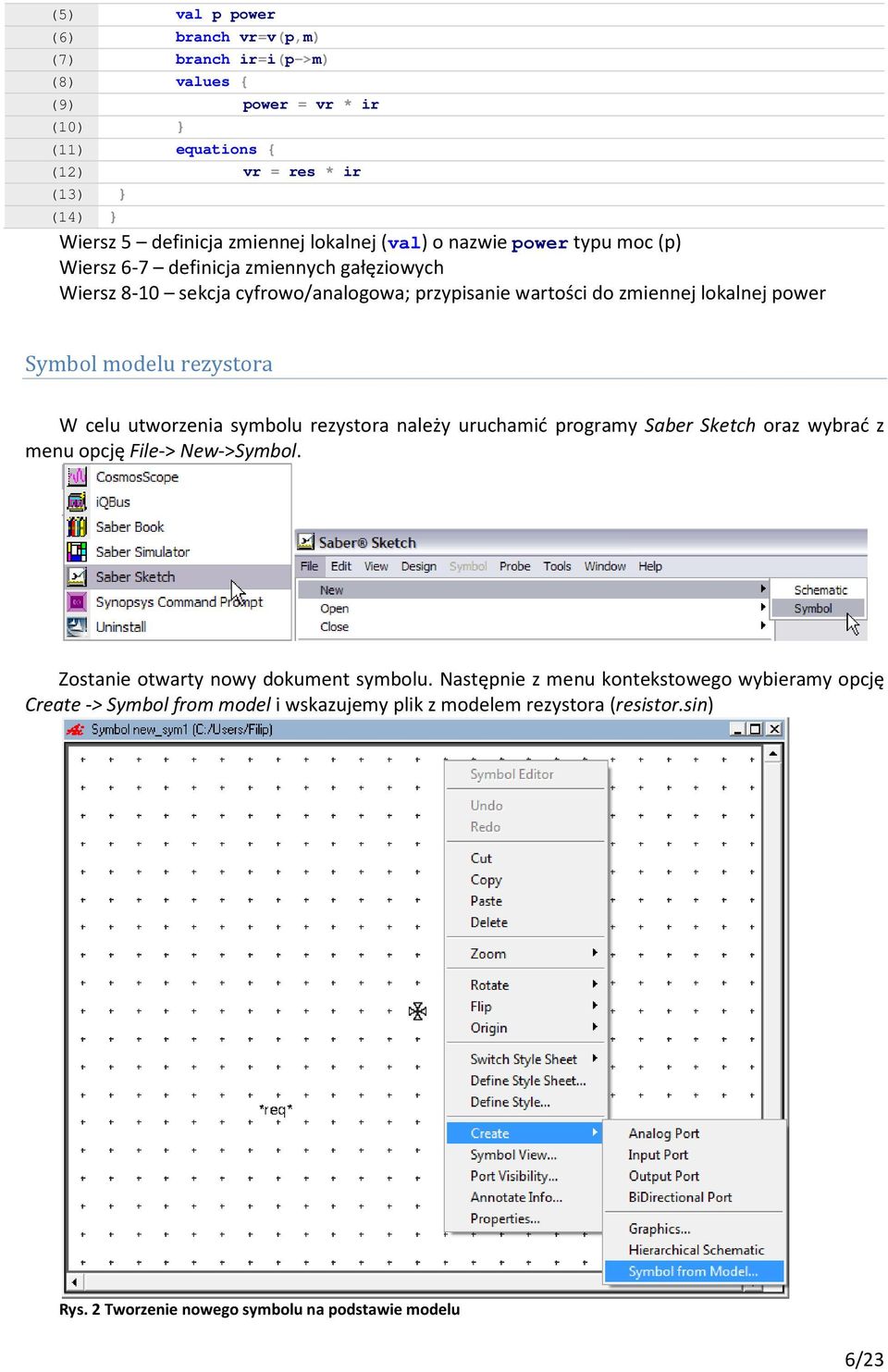Screen dimensions: 888x1372
Task: Click the Uninstall icon
Action: (x=77, y=626)
